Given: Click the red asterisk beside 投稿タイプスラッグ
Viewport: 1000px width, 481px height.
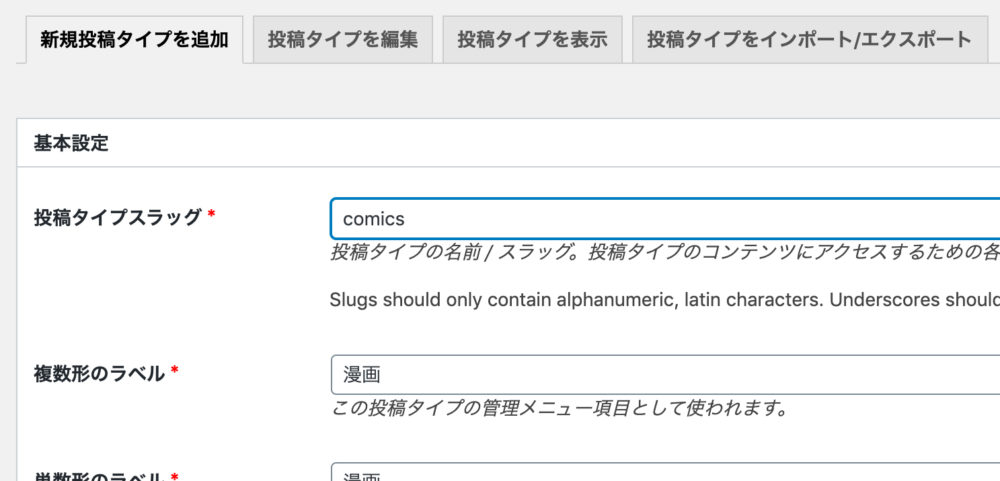Looking at the screenshot, I should tap(211, 216).
